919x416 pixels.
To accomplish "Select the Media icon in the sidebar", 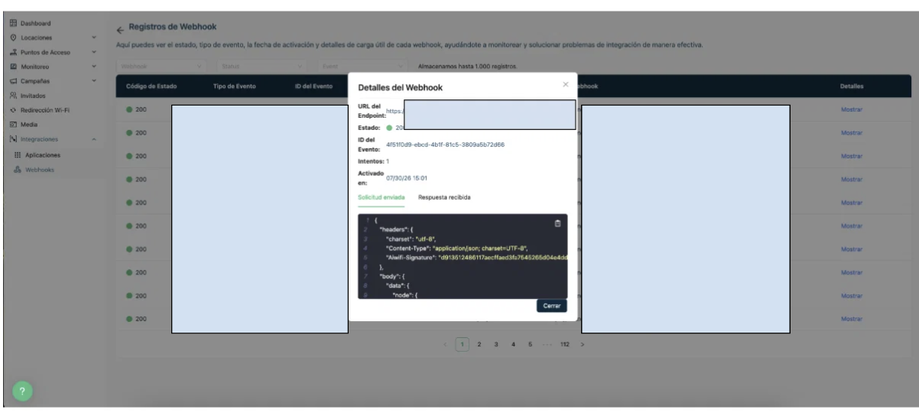I will pos(13,124).
